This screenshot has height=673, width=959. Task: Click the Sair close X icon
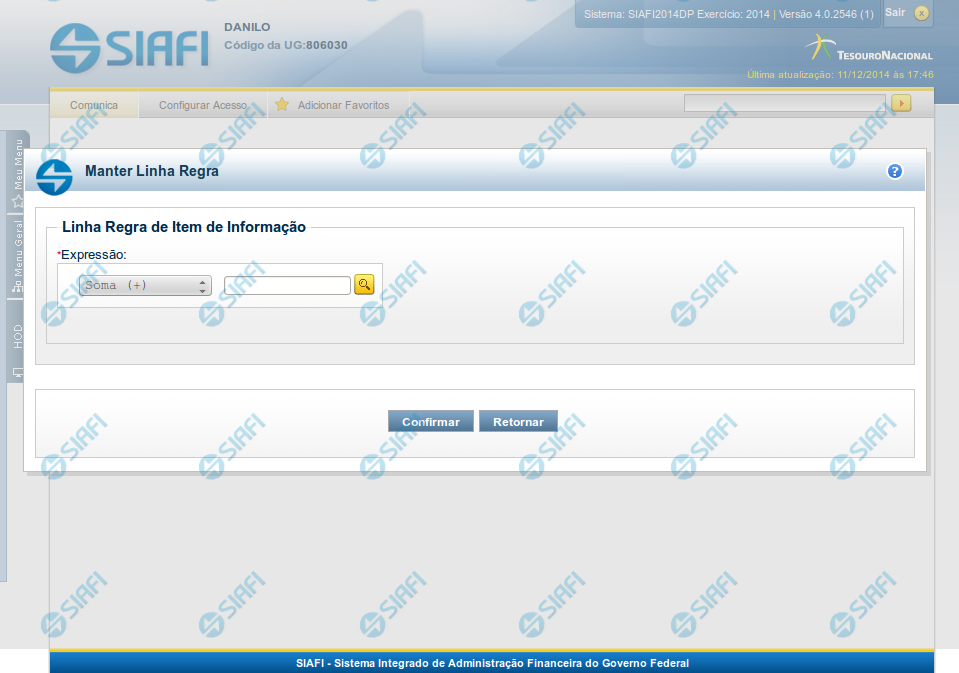[921, 13]
